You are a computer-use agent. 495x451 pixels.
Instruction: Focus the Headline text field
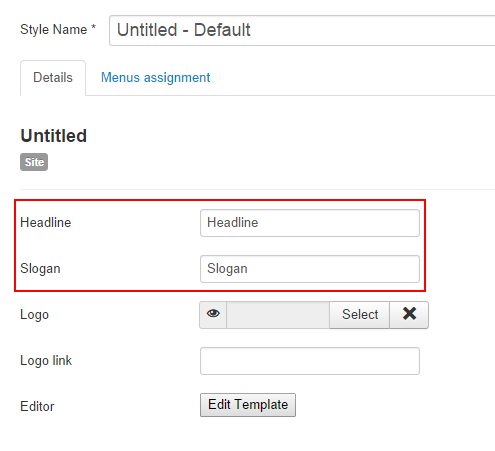pos(310,223)
